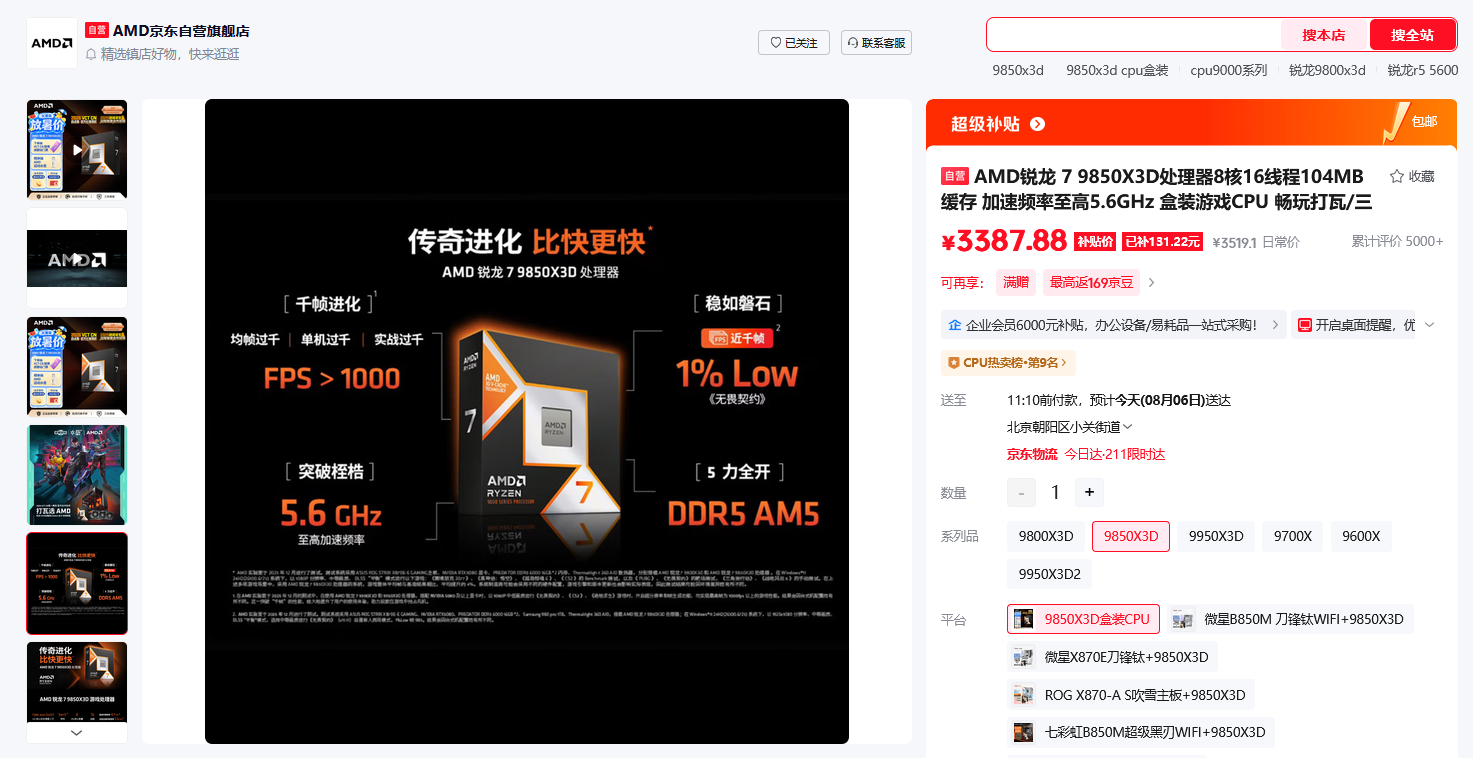
Task: Select the 9950X3D2 series option
Action: click(x=1050, y=574)
